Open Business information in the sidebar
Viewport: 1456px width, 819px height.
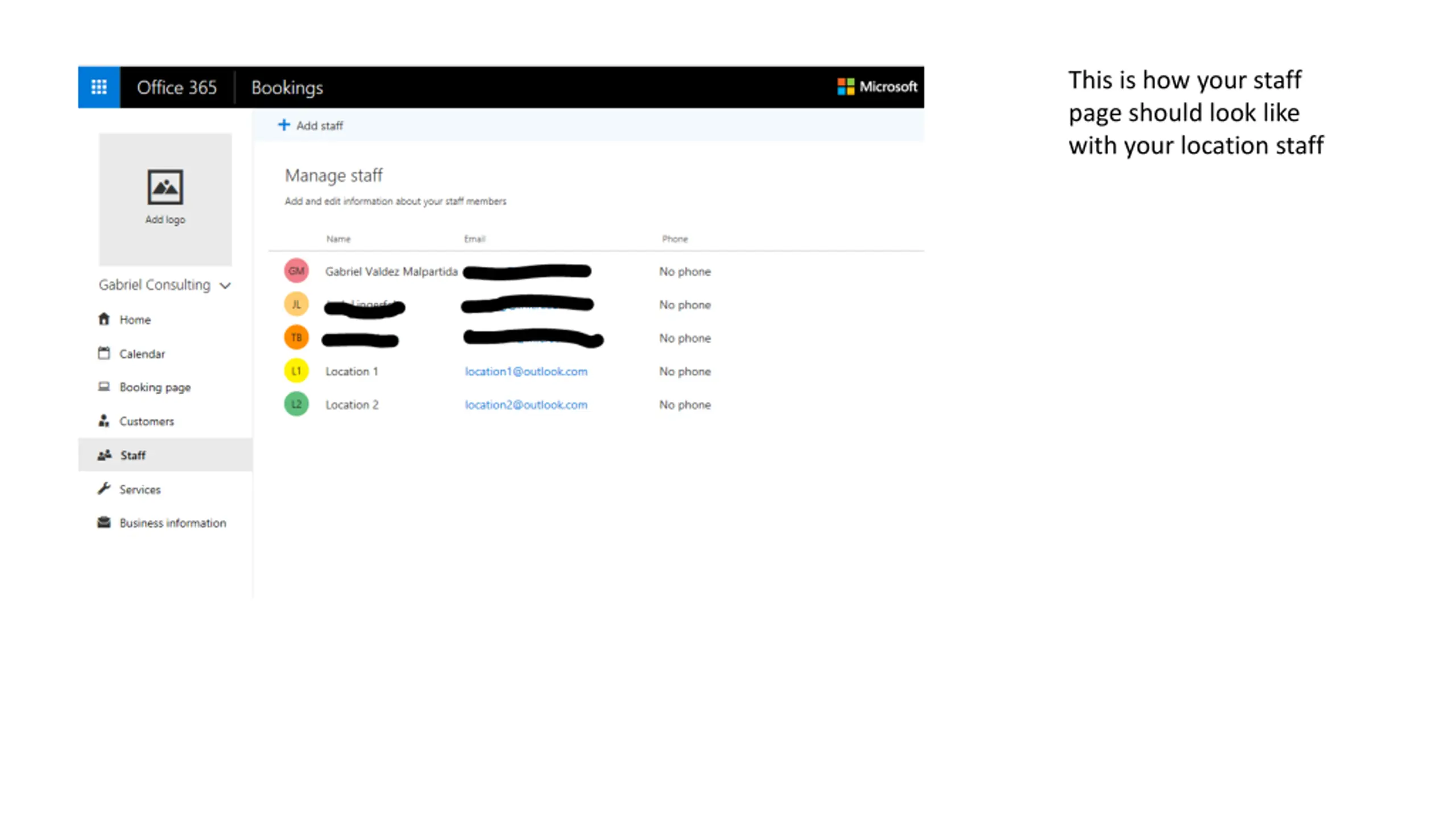[x=172, y=523]
